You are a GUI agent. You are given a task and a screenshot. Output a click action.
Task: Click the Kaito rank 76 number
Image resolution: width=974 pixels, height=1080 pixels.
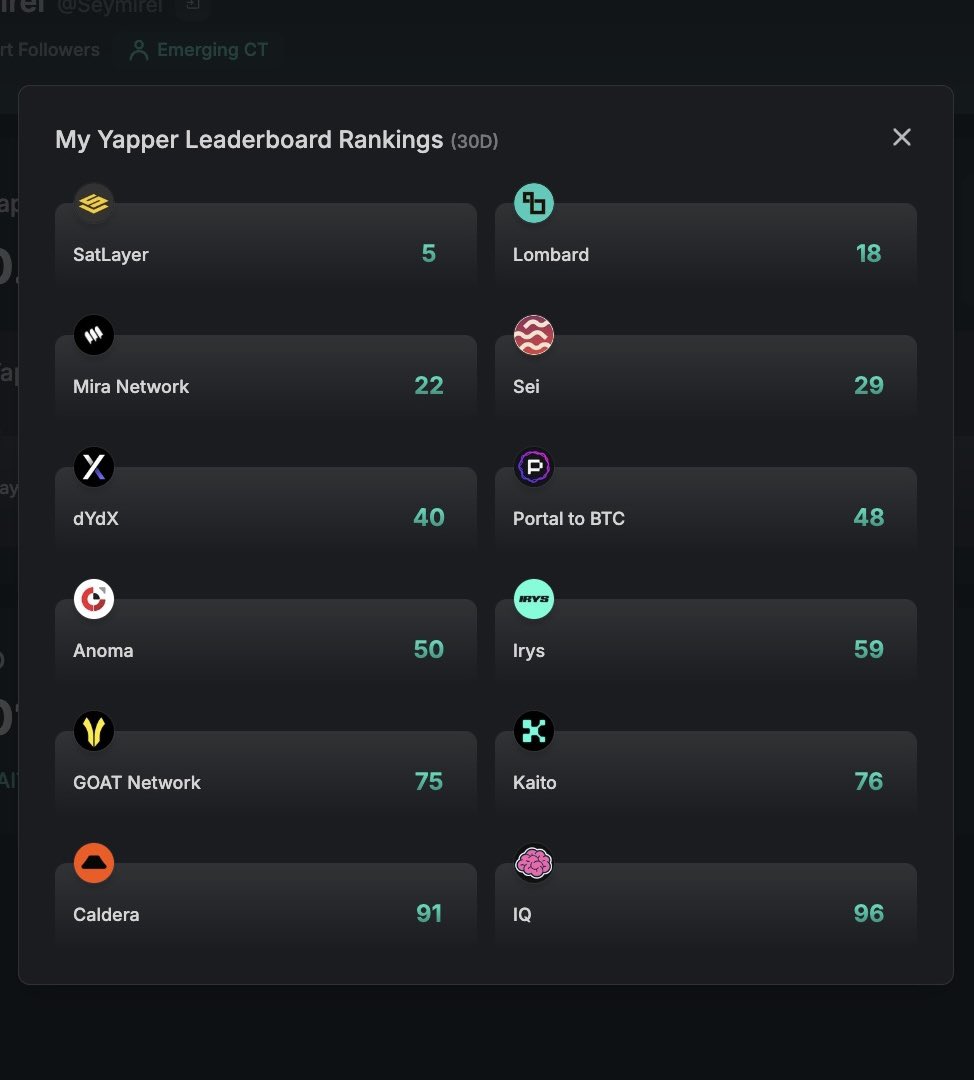pyautogui.click(x=868, y=782)
